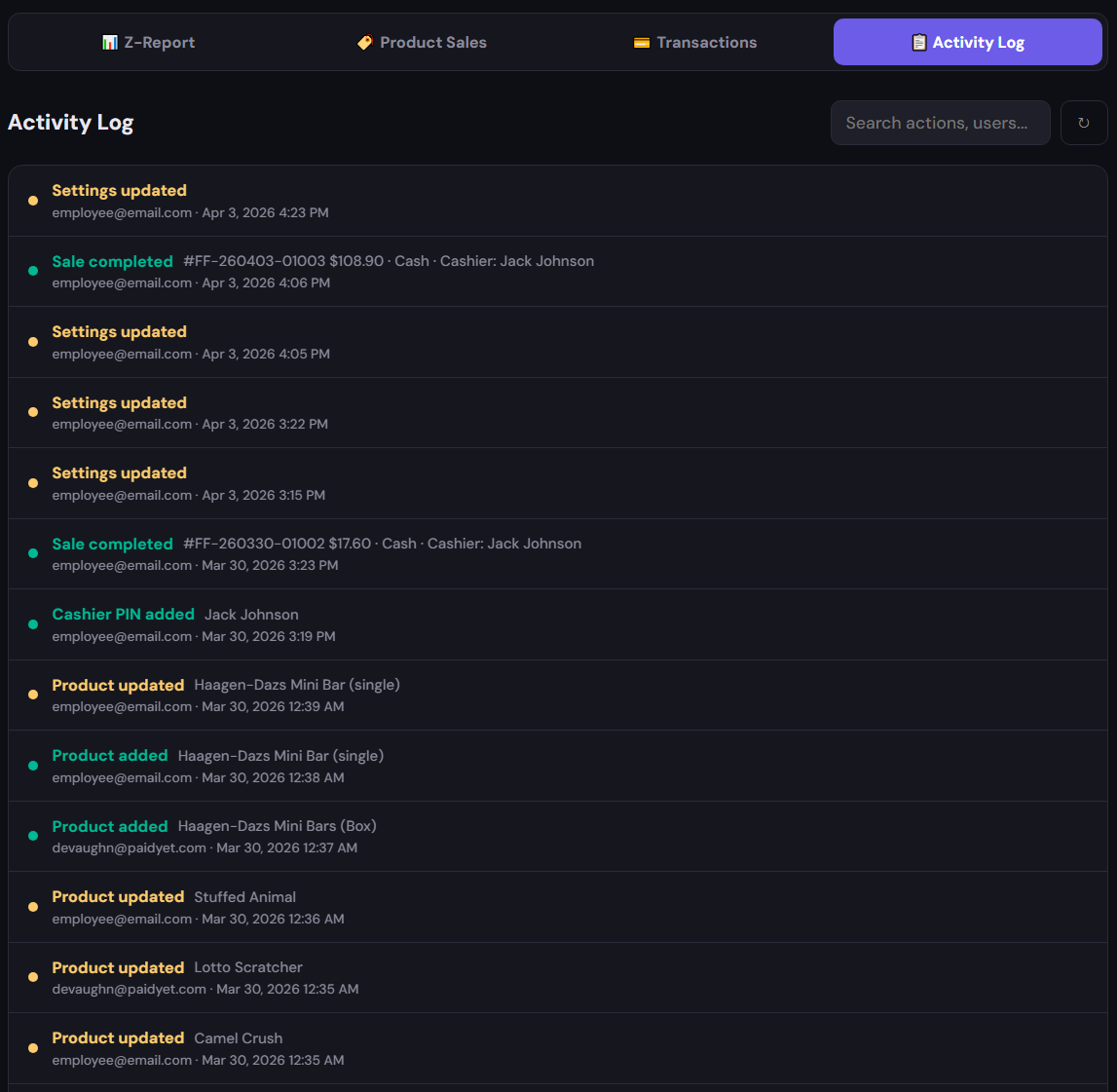1117x1092 pixels.
Task: Switch to the Product Sales tab
Action: point(422,42)
